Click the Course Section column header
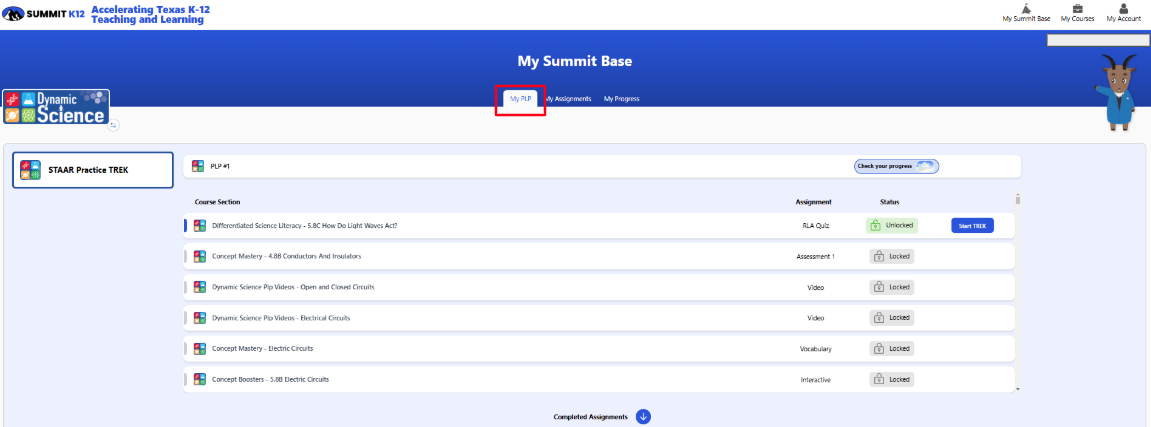 217,202
